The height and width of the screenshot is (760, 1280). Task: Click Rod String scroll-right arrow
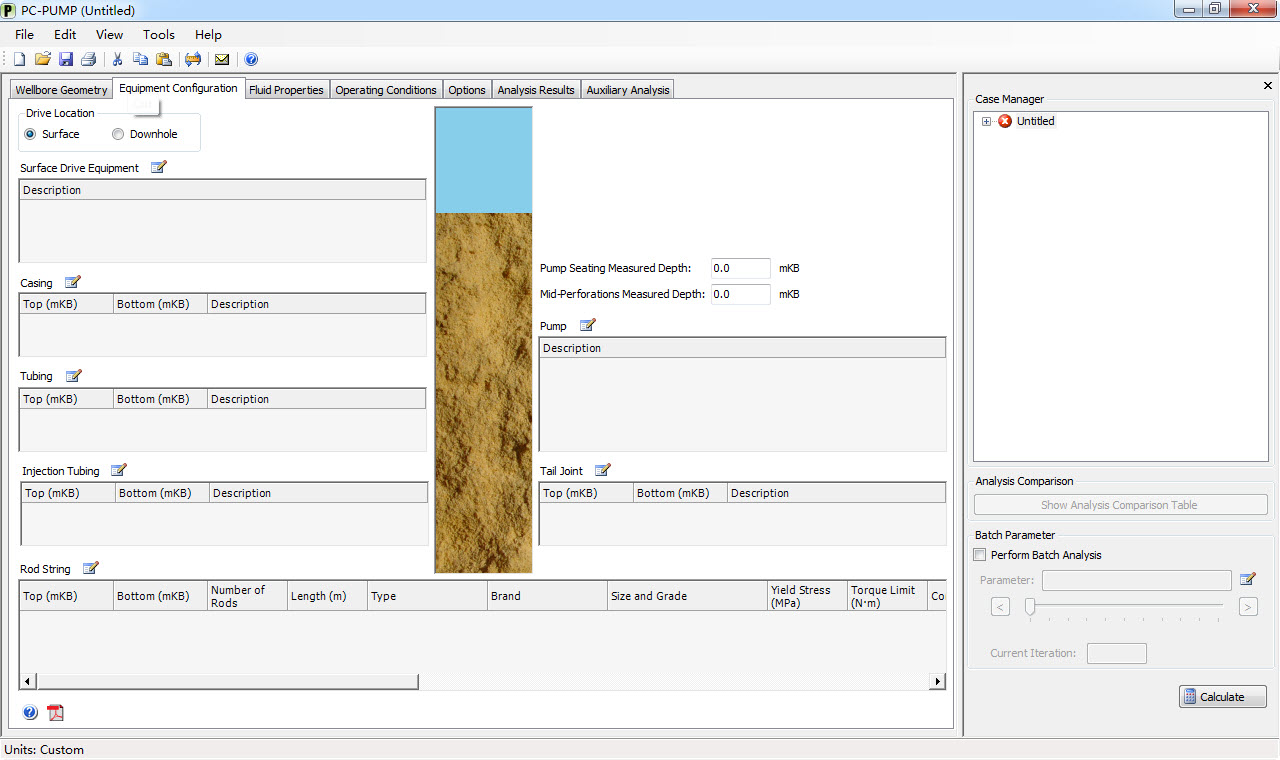pos(937,681)
